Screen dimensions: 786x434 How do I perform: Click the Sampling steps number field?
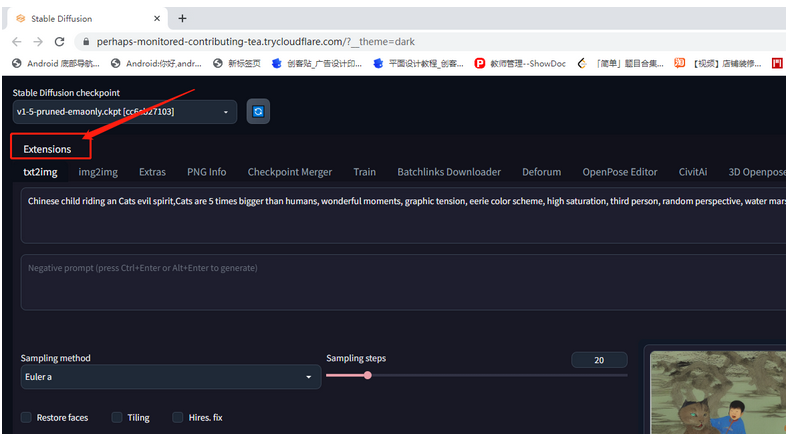(599, 360)
